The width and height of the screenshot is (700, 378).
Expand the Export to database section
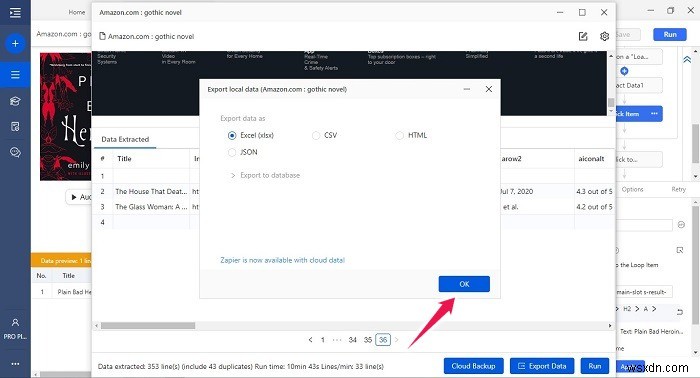265,175
